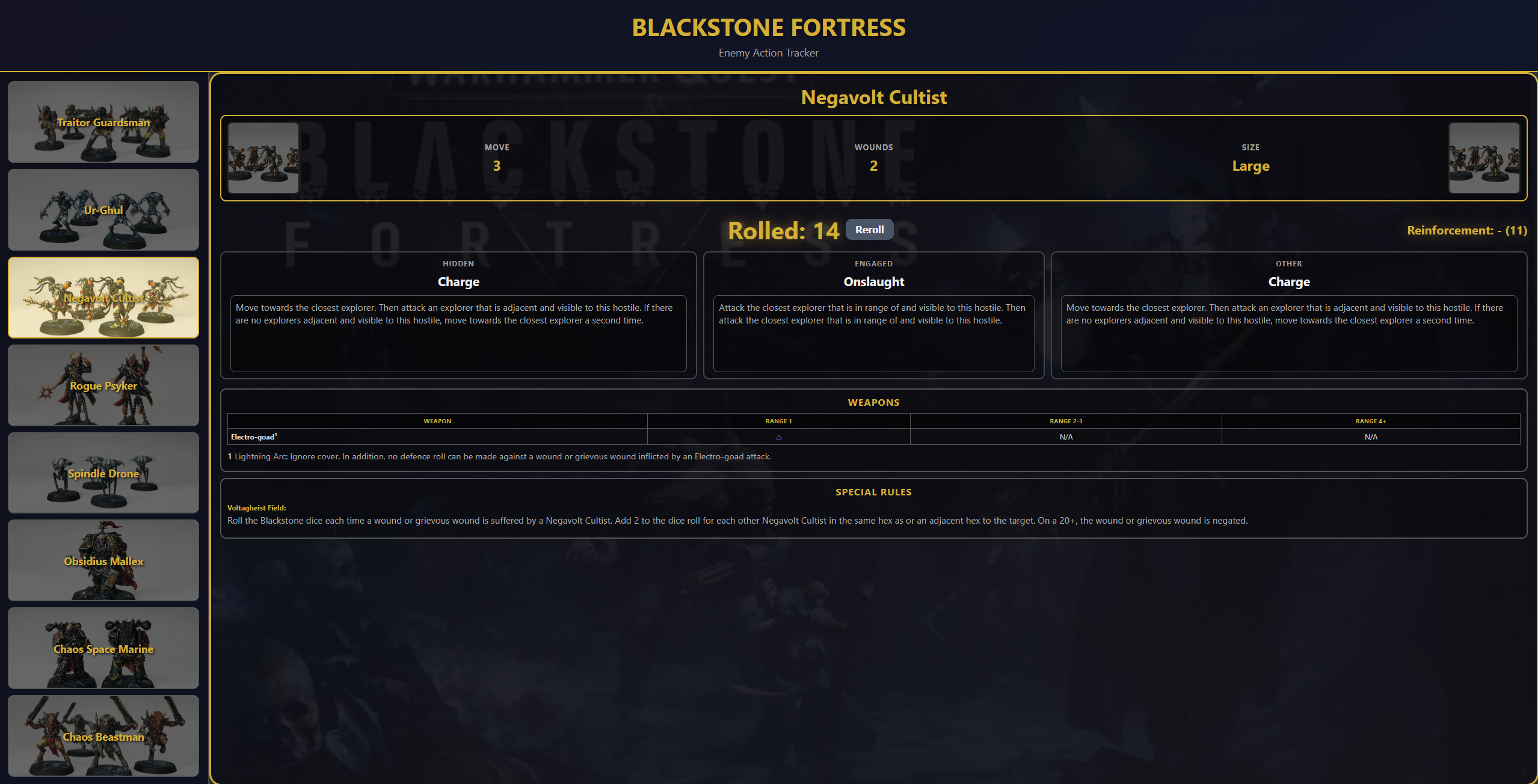This screenshot has height=784, width=1538.
Task: Click the Engaged Onslaught action heading
Action: click(x=873, y=282)
